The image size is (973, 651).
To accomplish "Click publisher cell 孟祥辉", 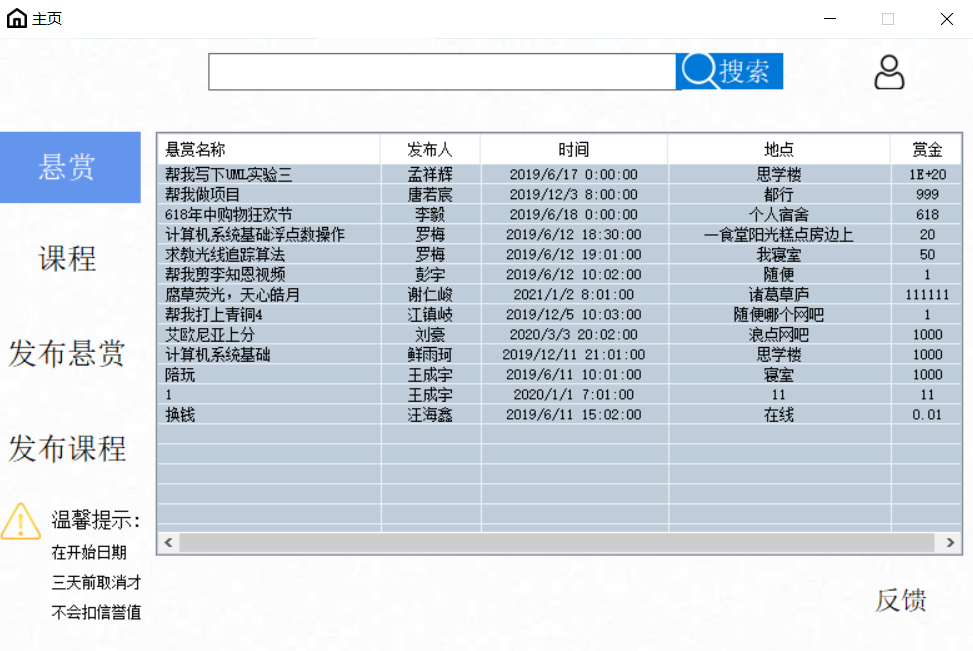I will coord(430,174).
